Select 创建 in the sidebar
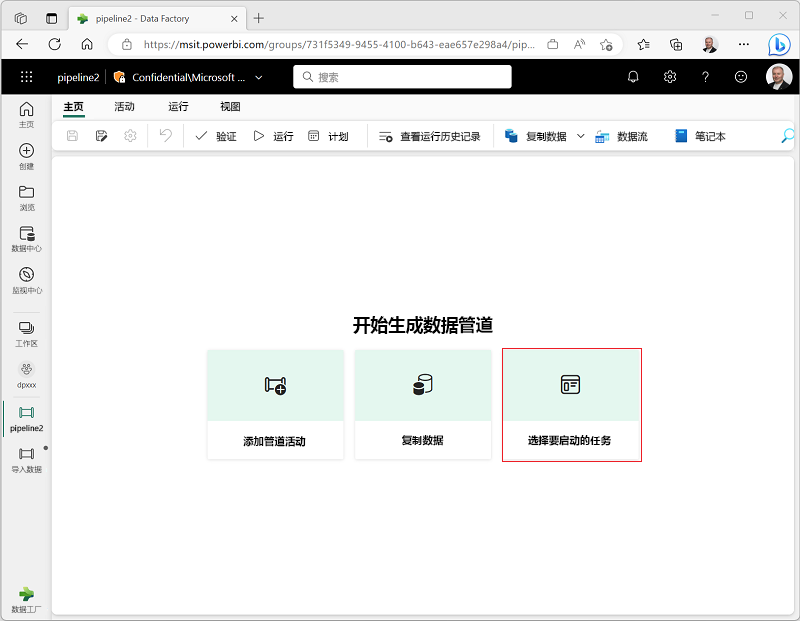 click(26, 158)
